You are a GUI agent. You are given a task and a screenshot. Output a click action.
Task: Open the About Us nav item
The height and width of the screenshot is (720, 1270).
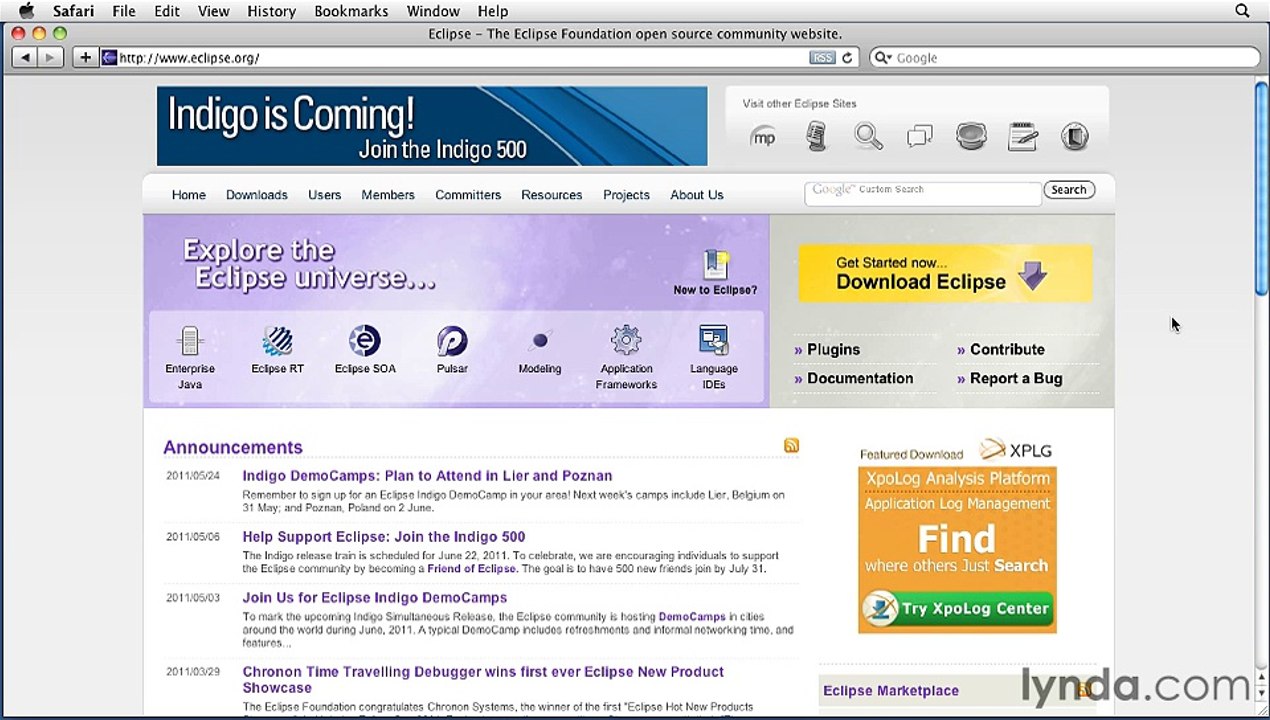coord(696,195)
